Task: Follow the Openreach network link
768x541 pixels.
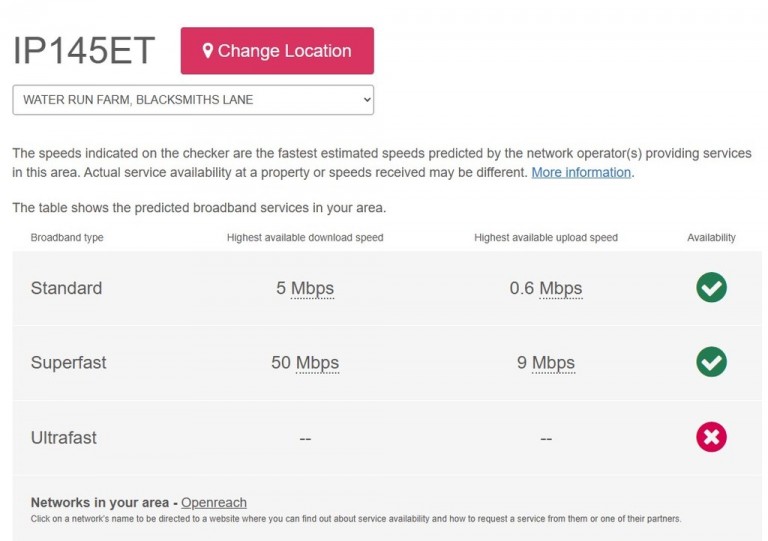Action: click(x=214, y=502)
